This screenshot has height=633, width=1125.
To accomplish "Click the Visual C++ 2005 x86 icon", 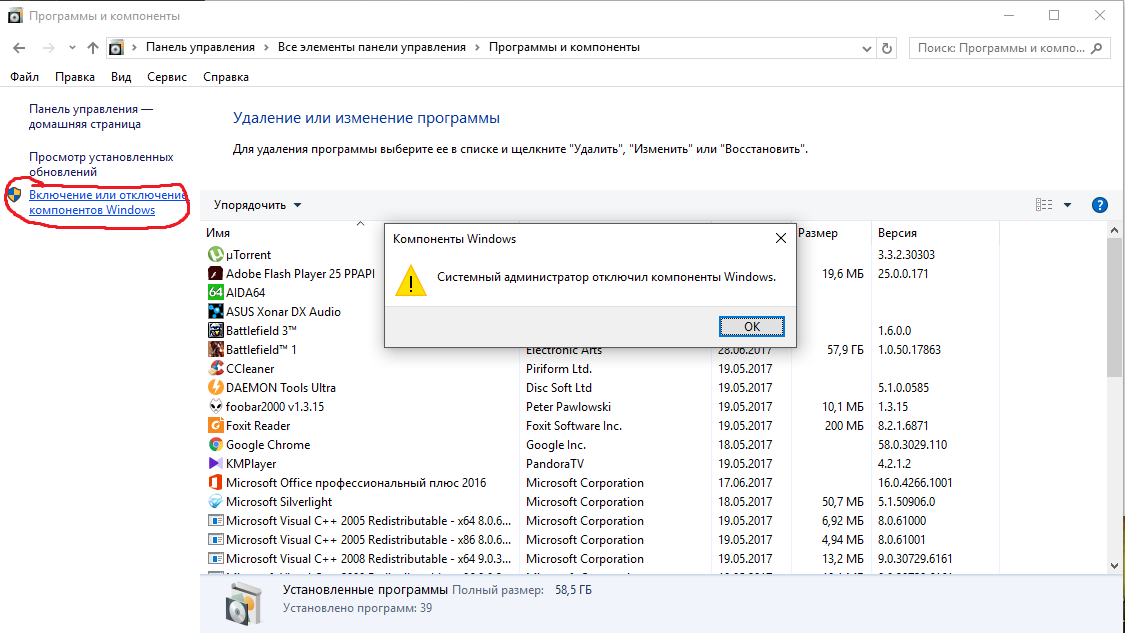I will pyautogui.click(x=215, y=540).
